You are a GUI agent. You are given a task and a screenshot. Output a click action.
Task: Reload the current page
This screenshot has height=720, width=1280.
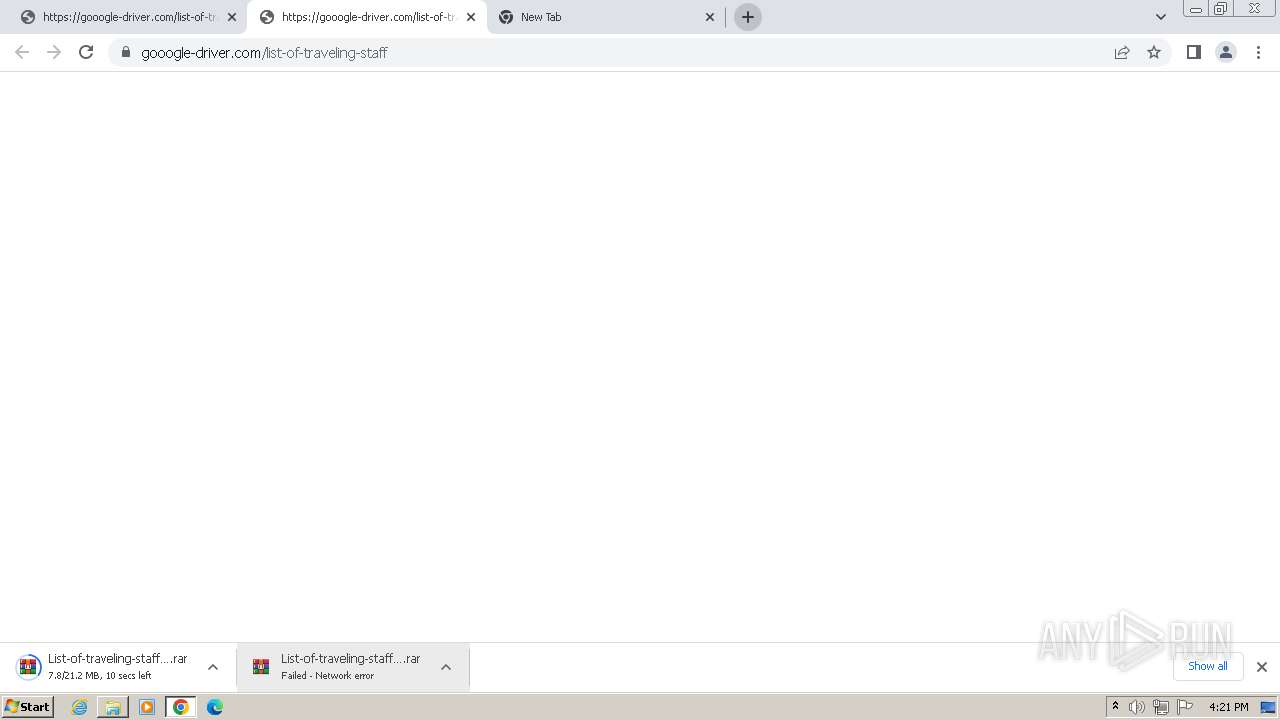86,52
